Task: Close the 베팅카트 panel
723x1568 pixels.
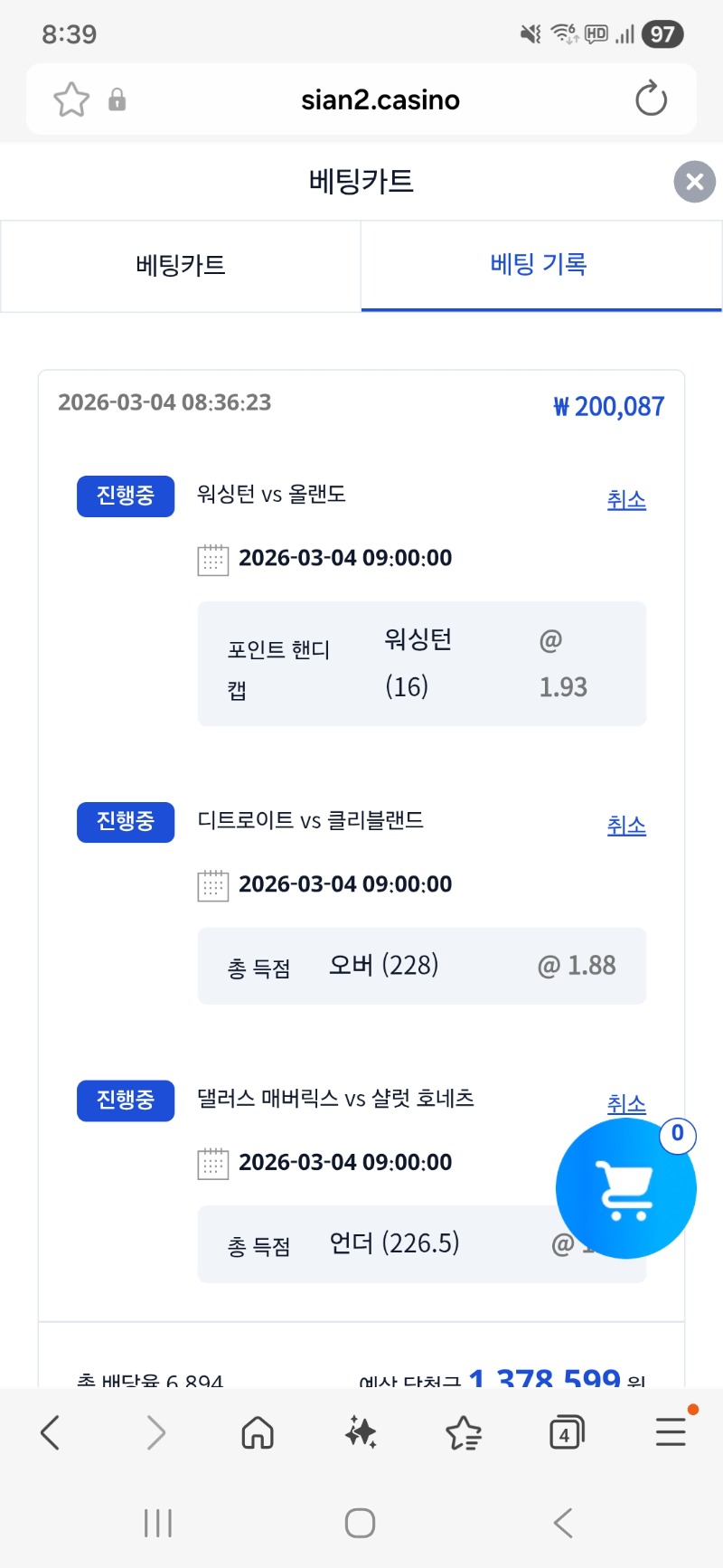Action: coord(694,182)
